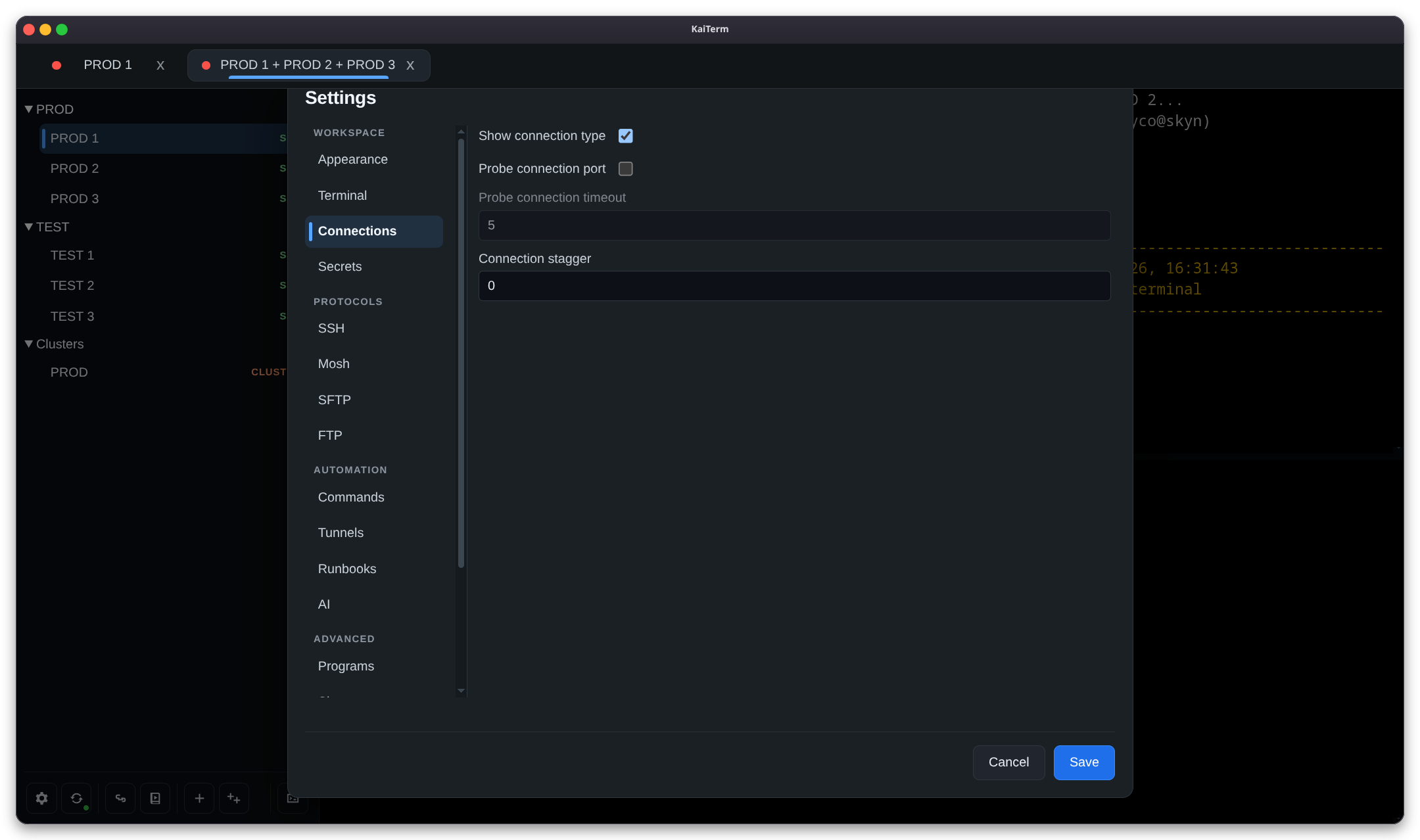Viewport: 1420px width, 840px height.
Task: Collapse the PROD group in sidebar
Action: [29, 109]
